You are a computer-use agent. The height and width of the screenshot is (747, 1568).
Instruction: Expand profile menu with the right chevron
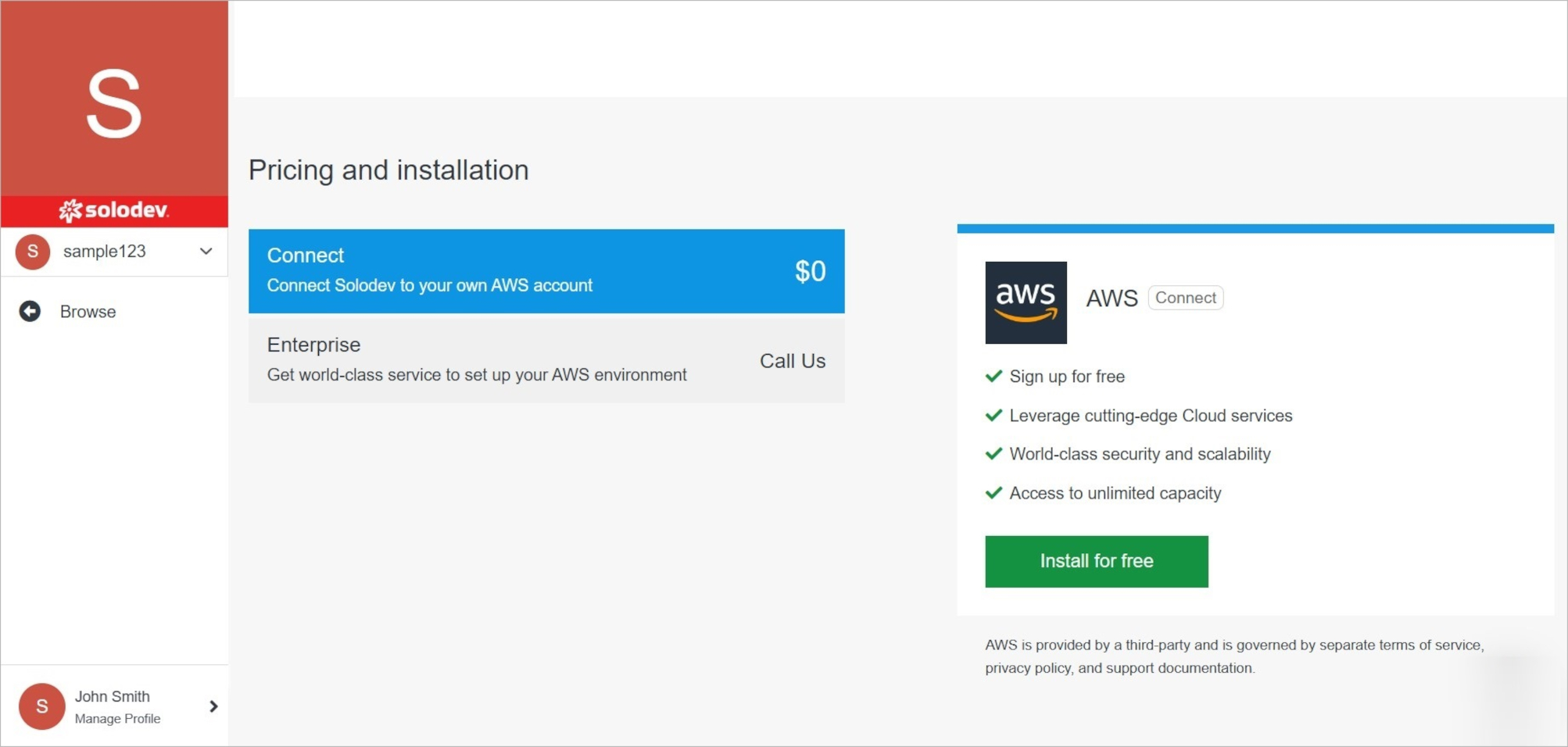(x=213, y=706)
